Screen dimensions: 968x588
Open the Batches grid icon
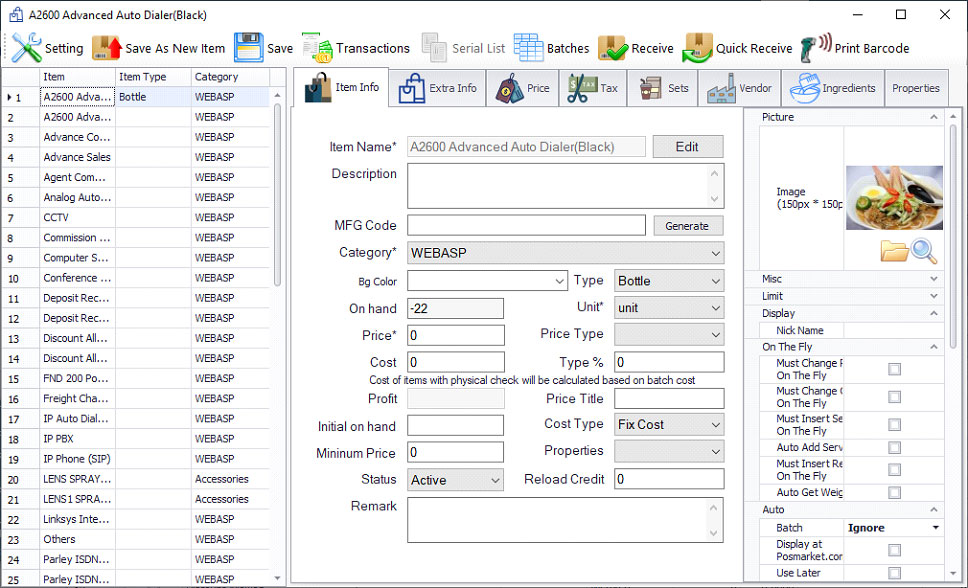[528, 48]
